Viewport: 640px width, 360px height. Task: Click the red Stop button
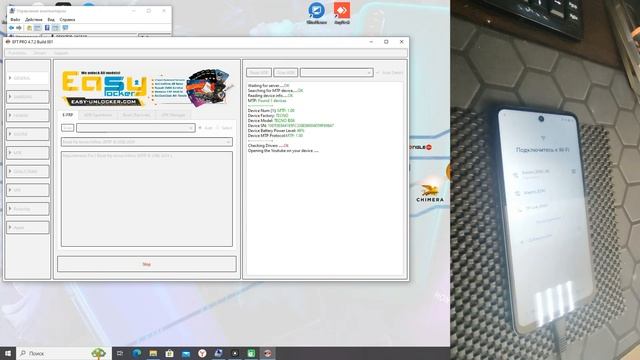147,264
